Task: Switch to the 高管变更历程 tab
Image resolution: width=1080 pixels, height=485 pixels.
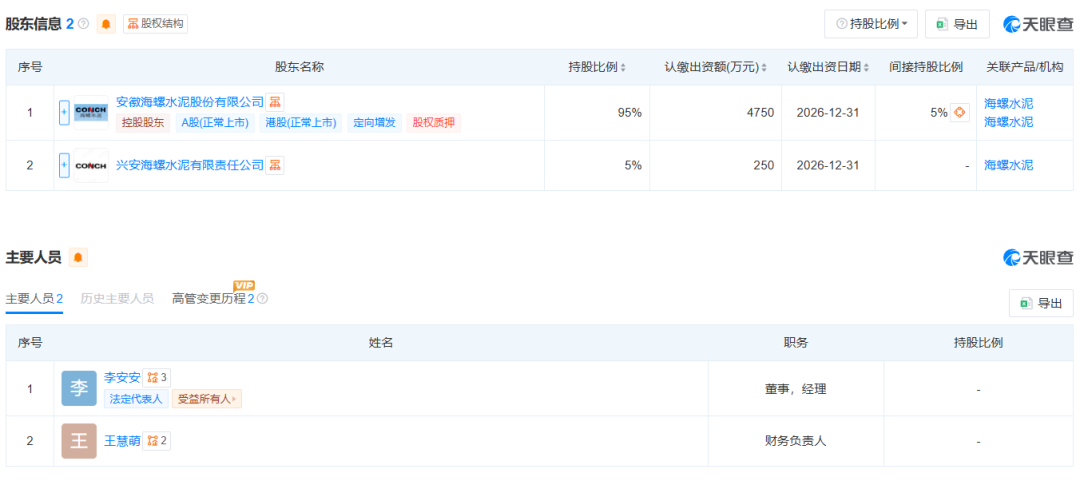Action: 214,298
